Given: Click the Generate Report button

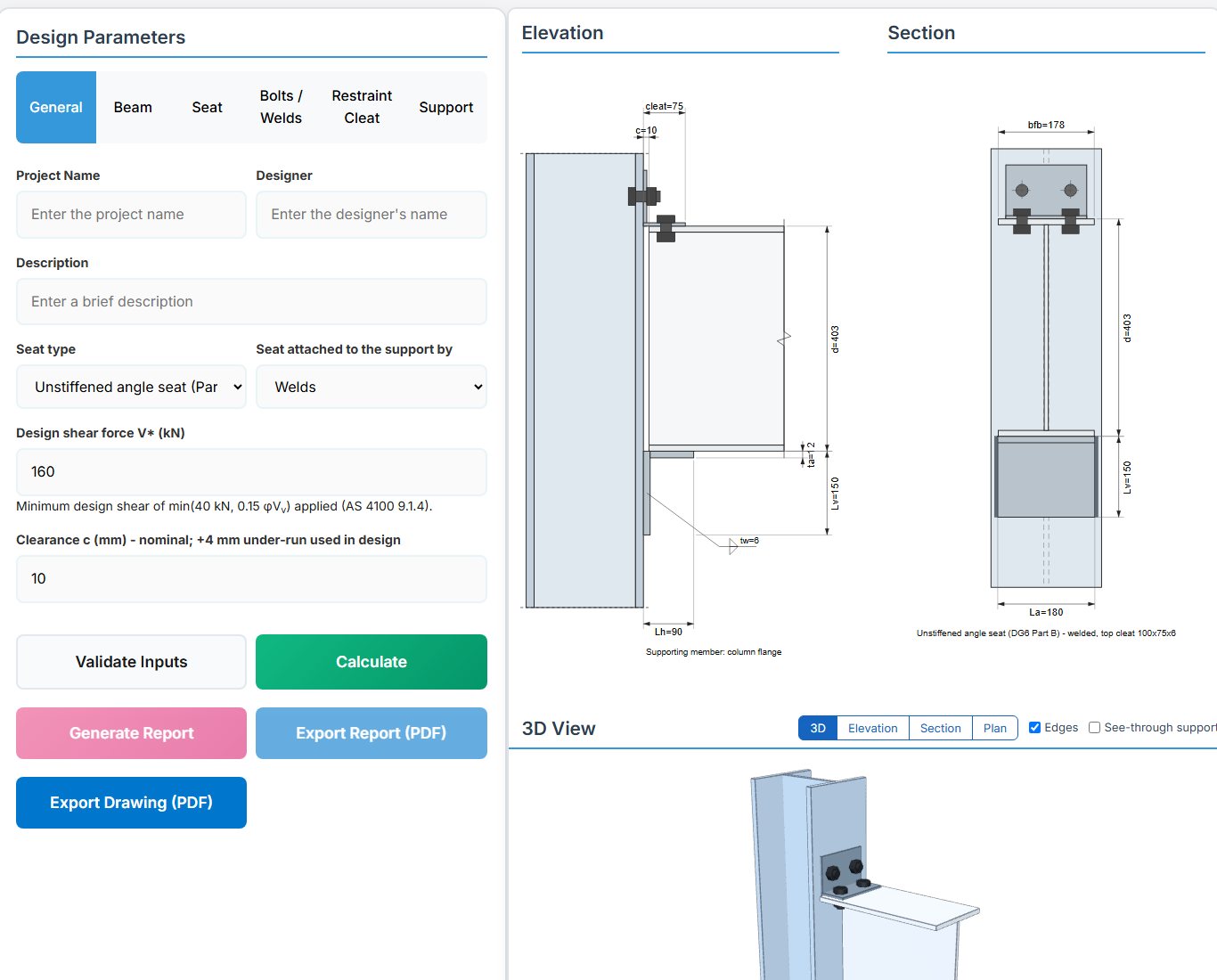Looking at the screenshot, I should pyautogui.click(x=131, y=733).
